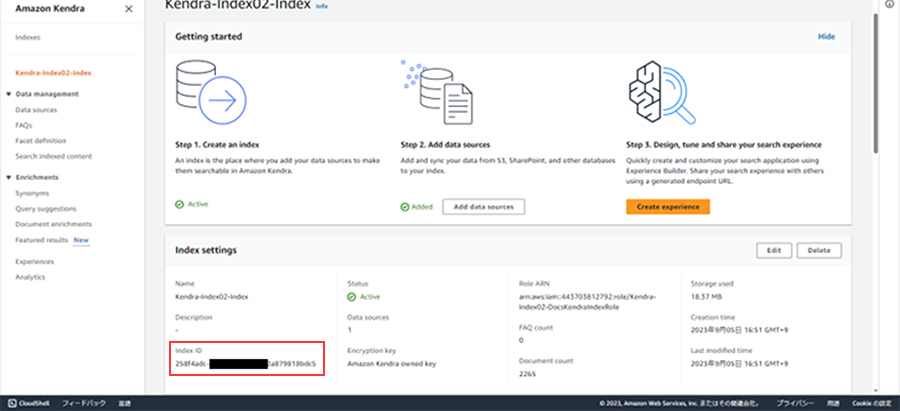Viewport: 900px width, 411px height.
Task: Click the Create an index illustration
Action: [211, 91]
